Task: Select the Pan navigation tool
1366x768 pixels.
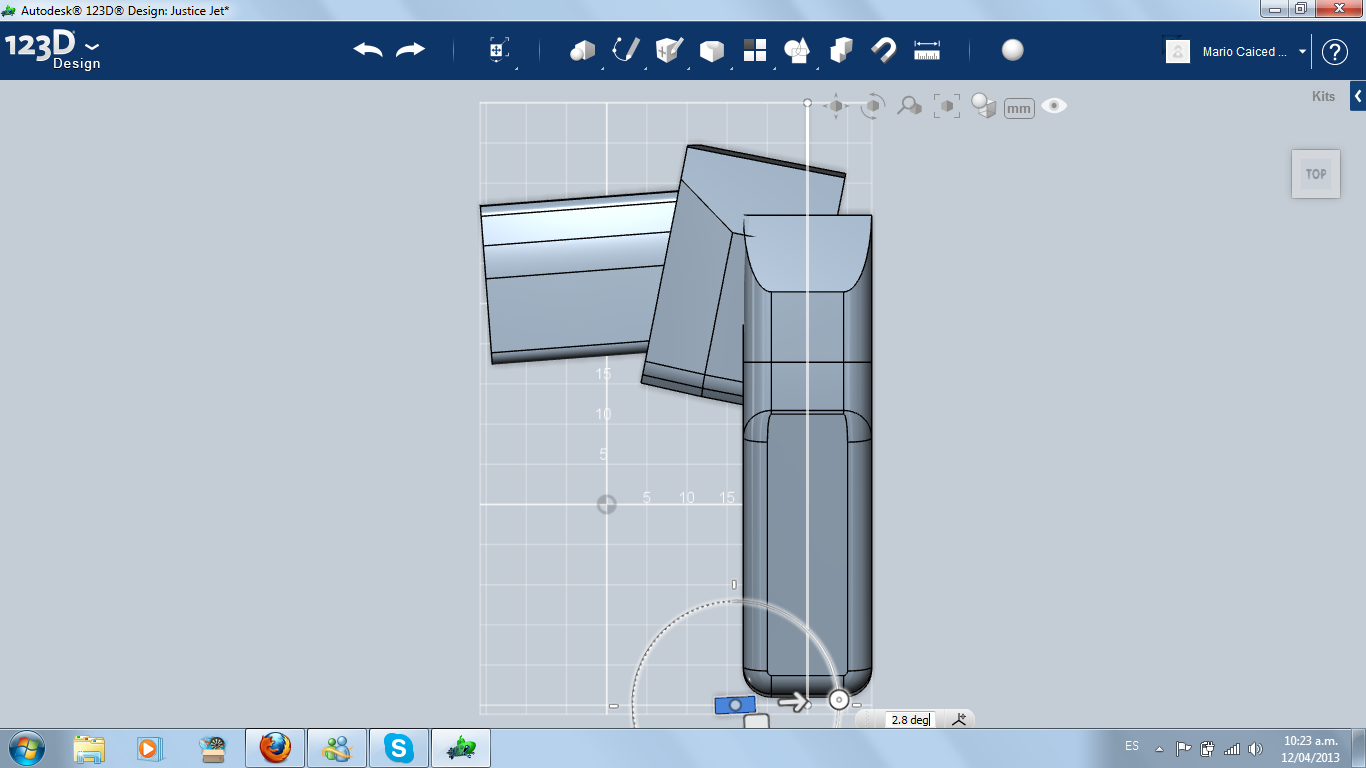Action: coord(836,106)
